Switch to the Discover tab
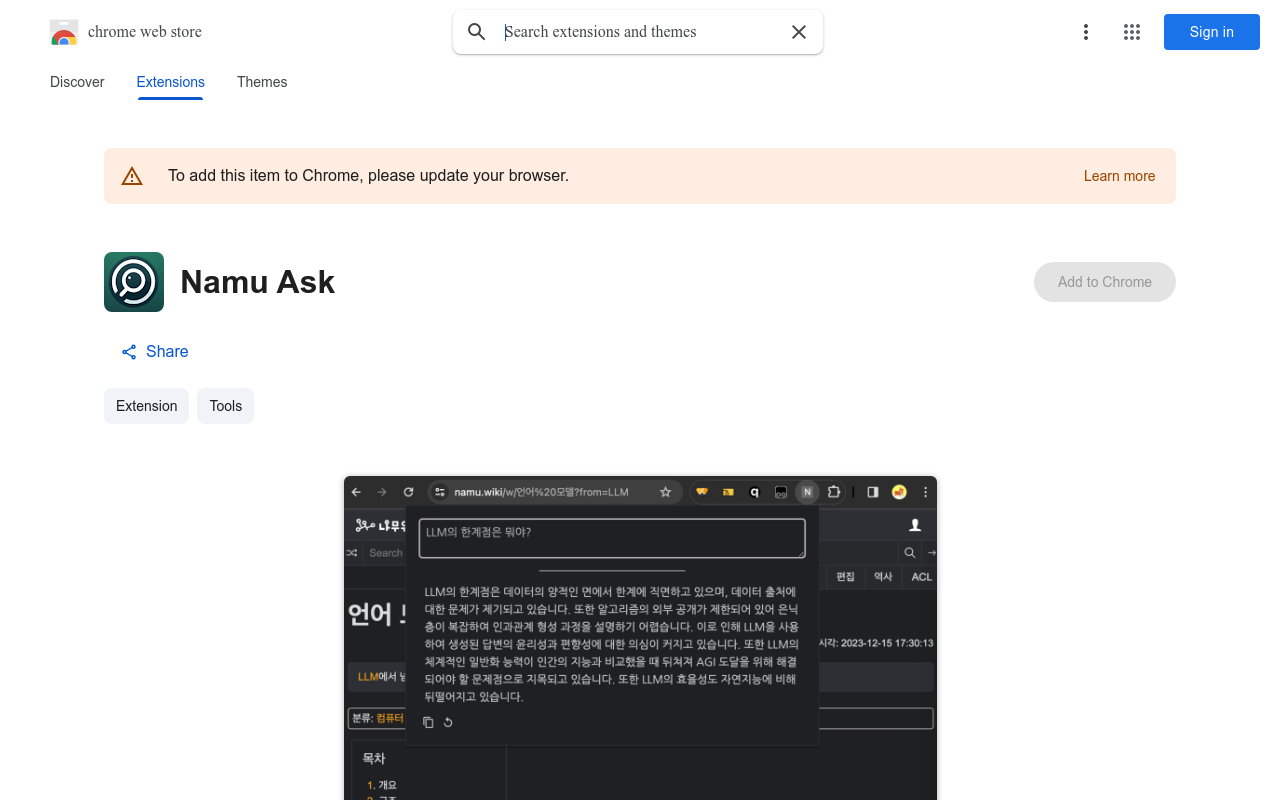The width and height of the screenshot is (1280, 800). 77,82
